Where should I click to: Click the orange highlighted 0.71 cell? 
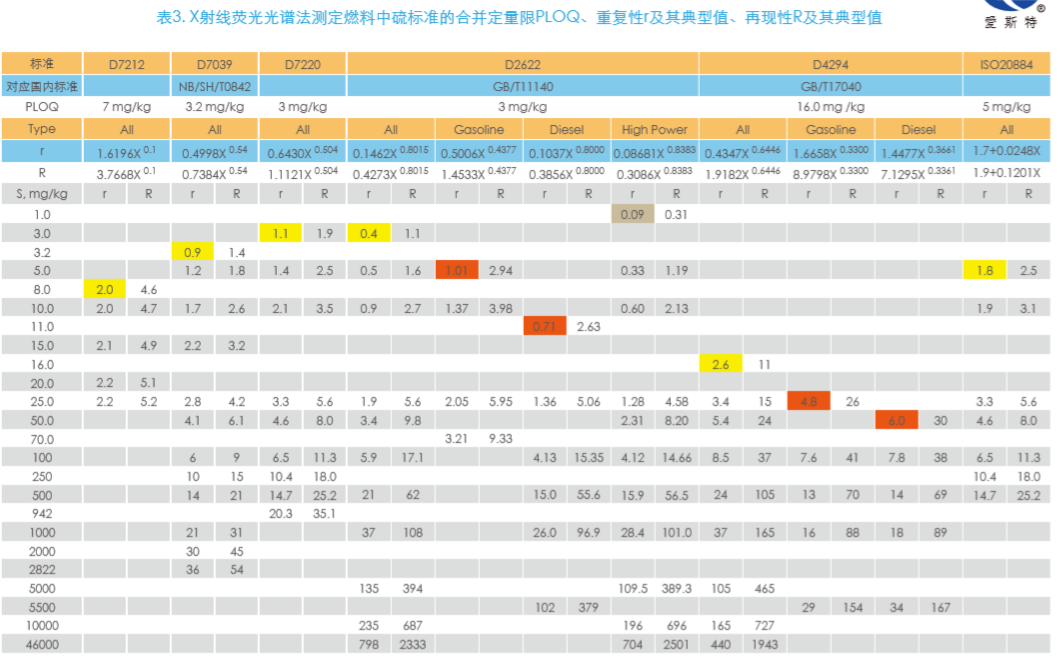pos(545,326)
